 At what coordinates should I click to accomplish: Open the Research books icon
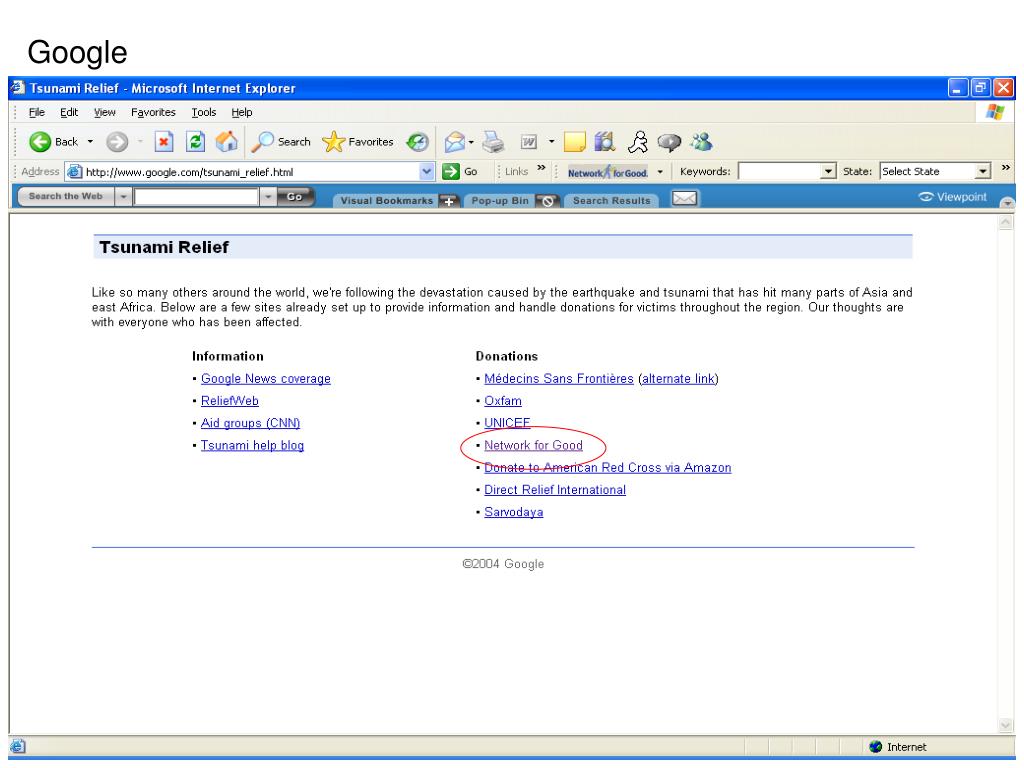click(605, 142)
